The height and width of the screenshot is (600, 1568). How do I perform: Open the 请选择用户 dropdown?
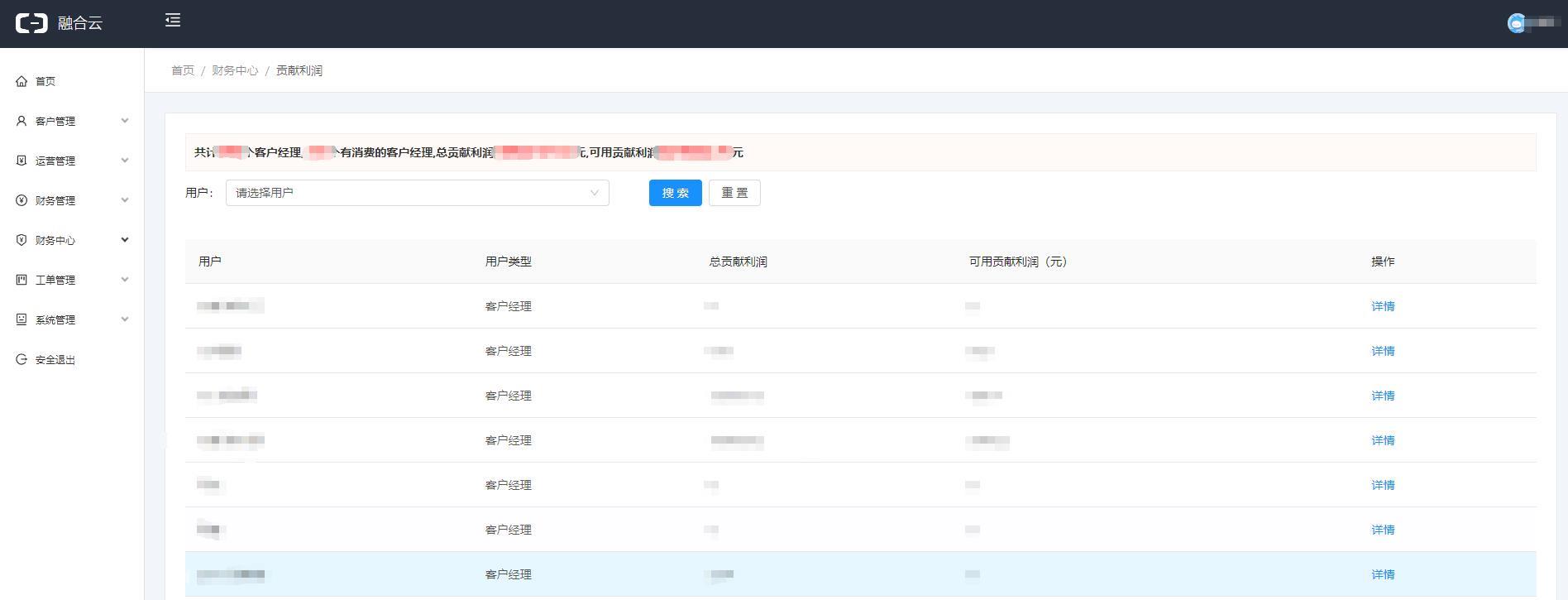pos(417,193)
